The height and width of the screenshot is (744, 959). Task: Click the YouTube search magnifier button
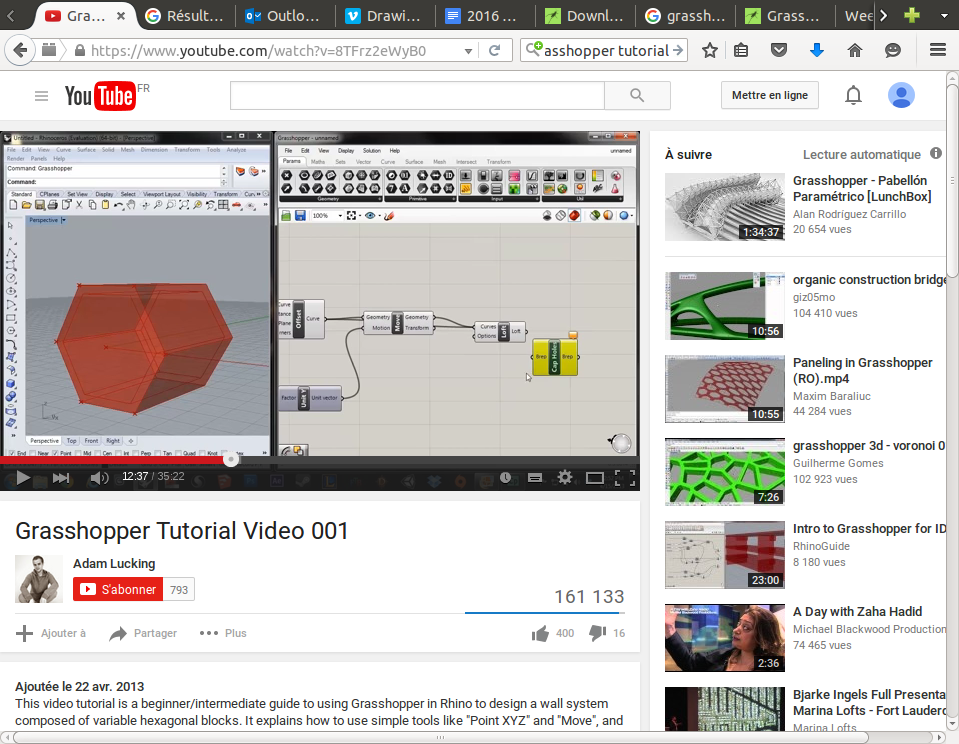pos(637,95)
